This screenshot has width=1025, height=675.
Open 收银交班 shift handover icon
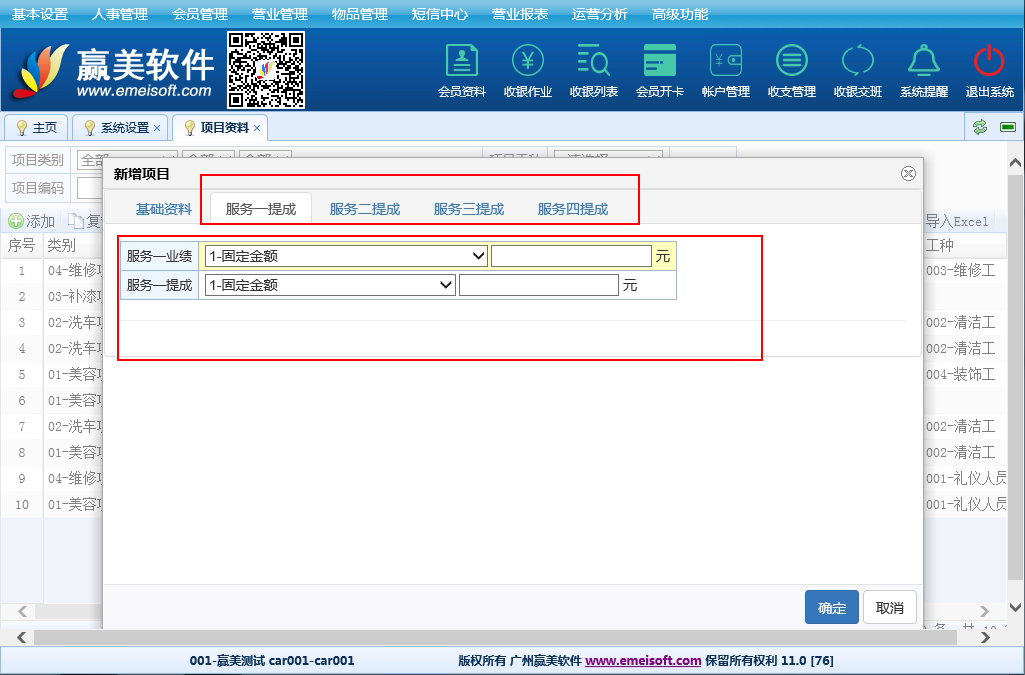[x=857, y=62]
